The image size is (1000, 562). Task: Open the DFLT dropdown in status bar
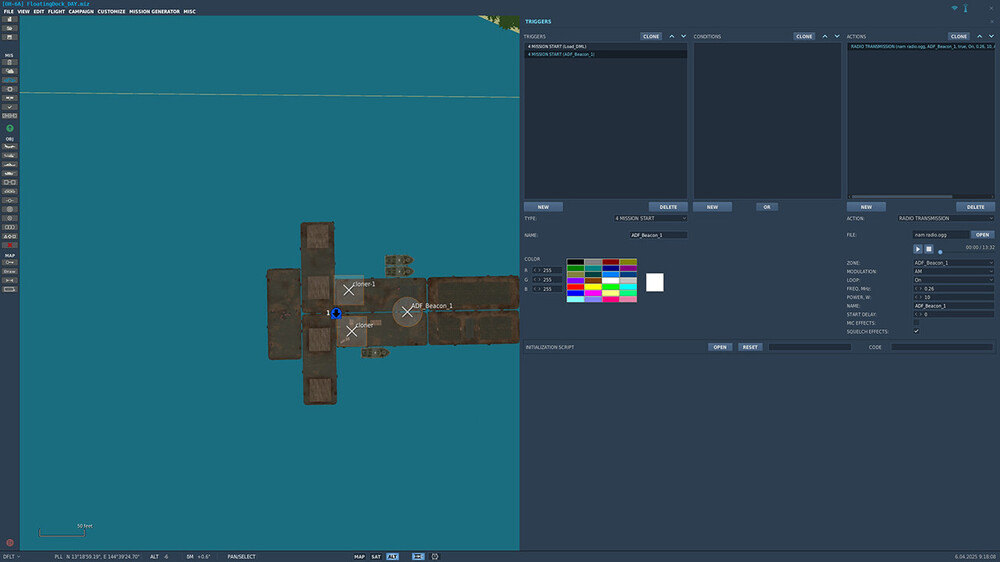11,557
